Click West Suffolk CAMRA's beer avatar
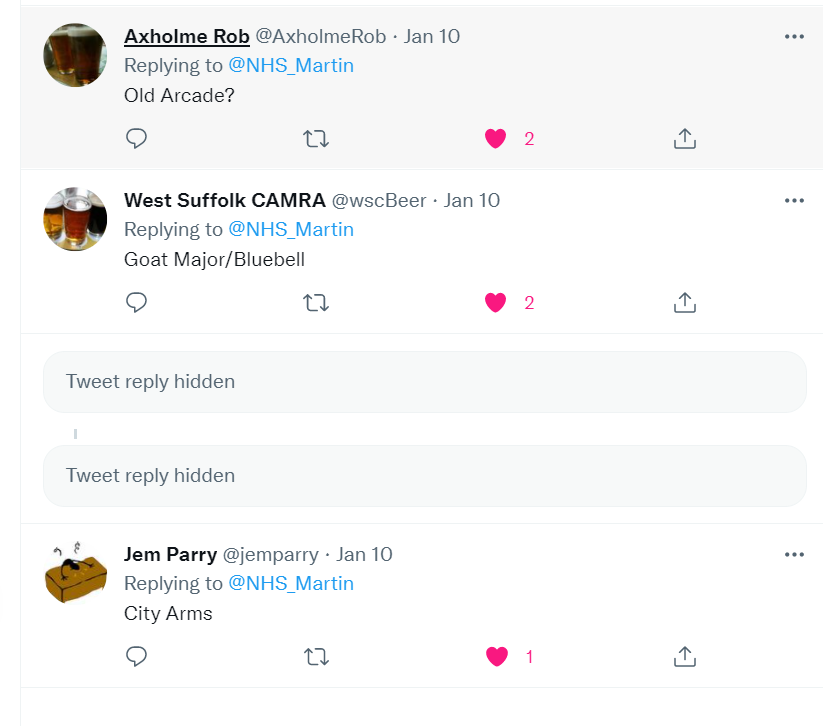Image resolution: width=823 pixels, height=726 pixels. tap(75, 219)
